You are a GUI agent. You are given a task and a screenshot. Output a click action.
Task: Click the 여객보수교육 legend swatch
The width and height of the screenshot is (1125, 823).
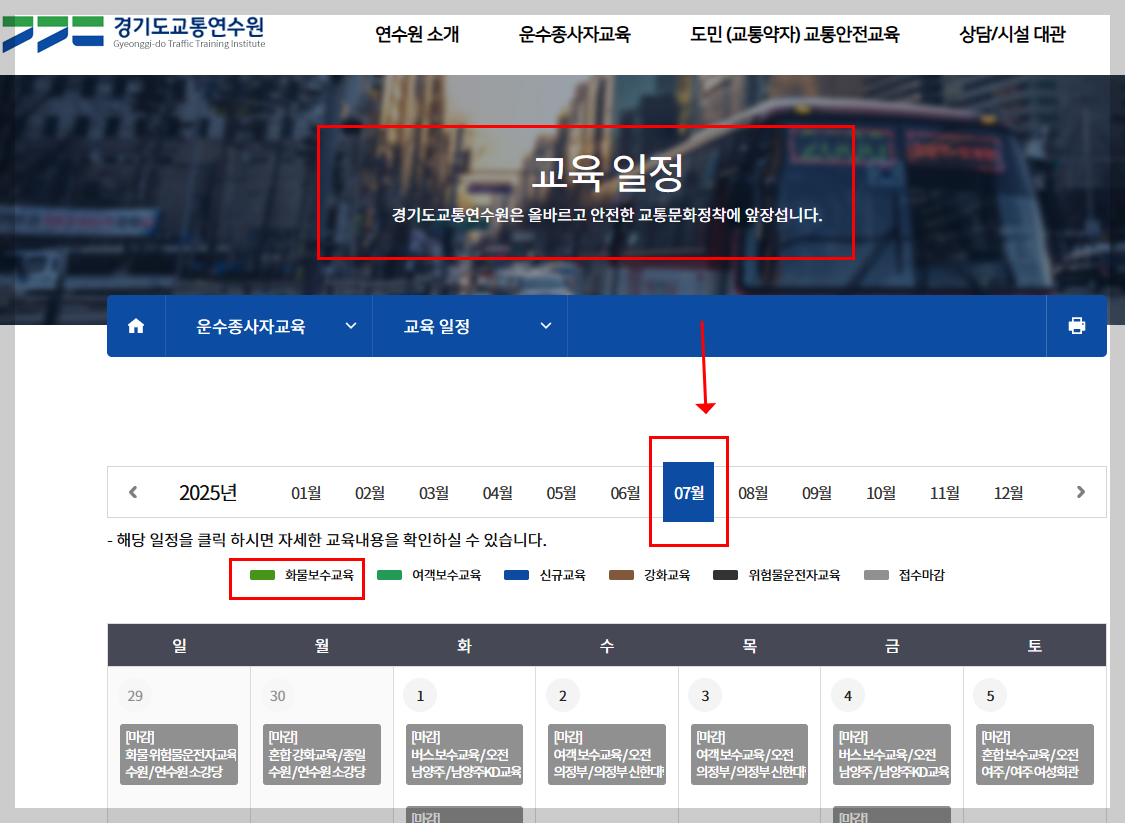(x=389, y=575)
